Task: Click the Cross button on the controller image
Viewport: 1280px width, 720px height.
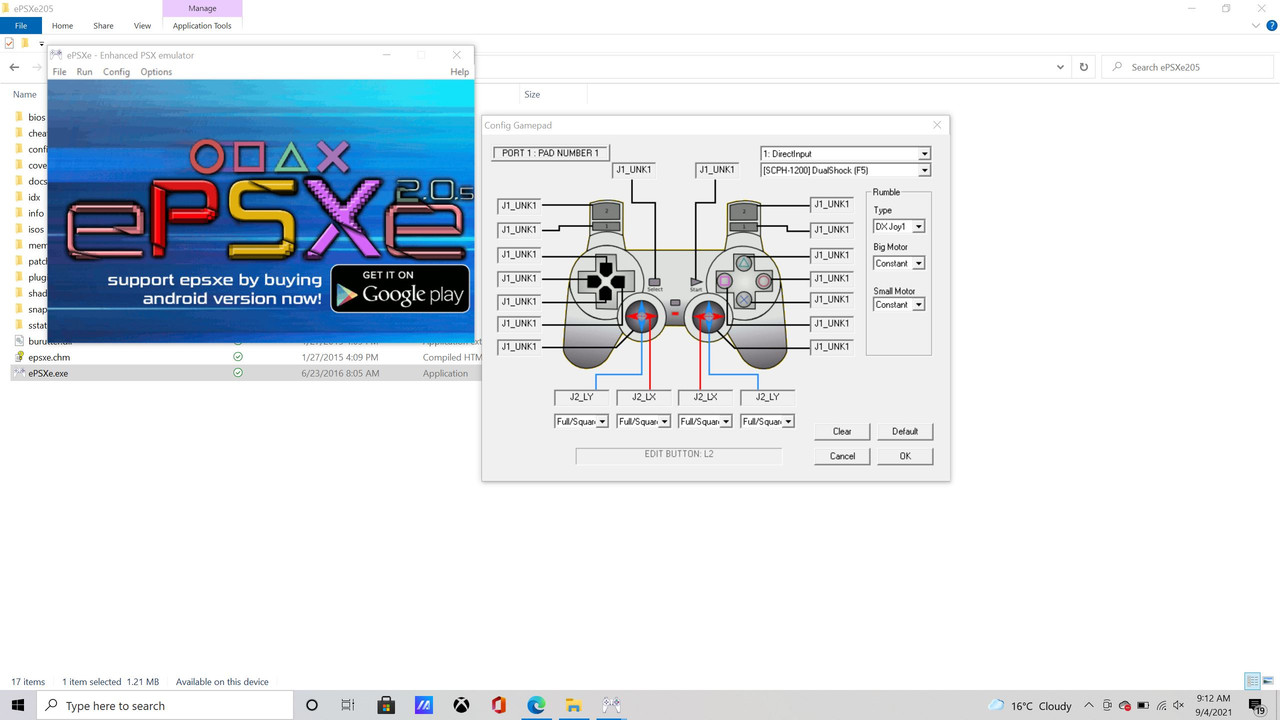Action: 744,299
